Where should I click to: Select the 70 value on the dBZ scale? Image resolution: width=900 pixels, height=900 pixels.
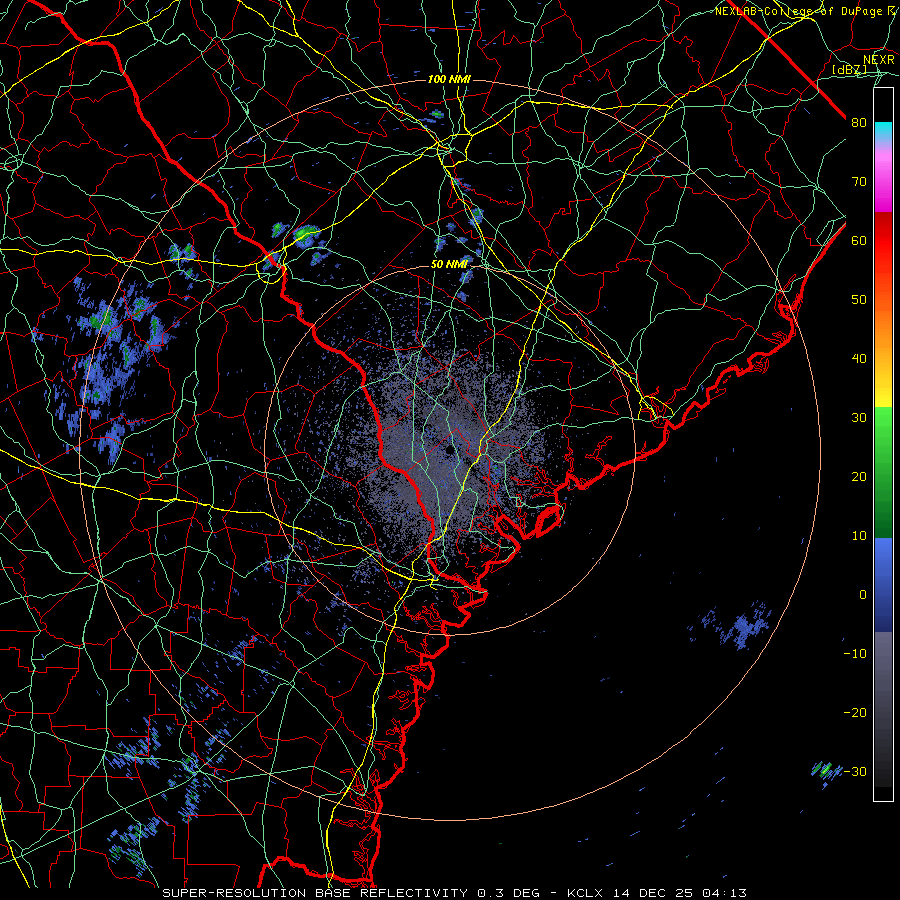click(859, 181)
